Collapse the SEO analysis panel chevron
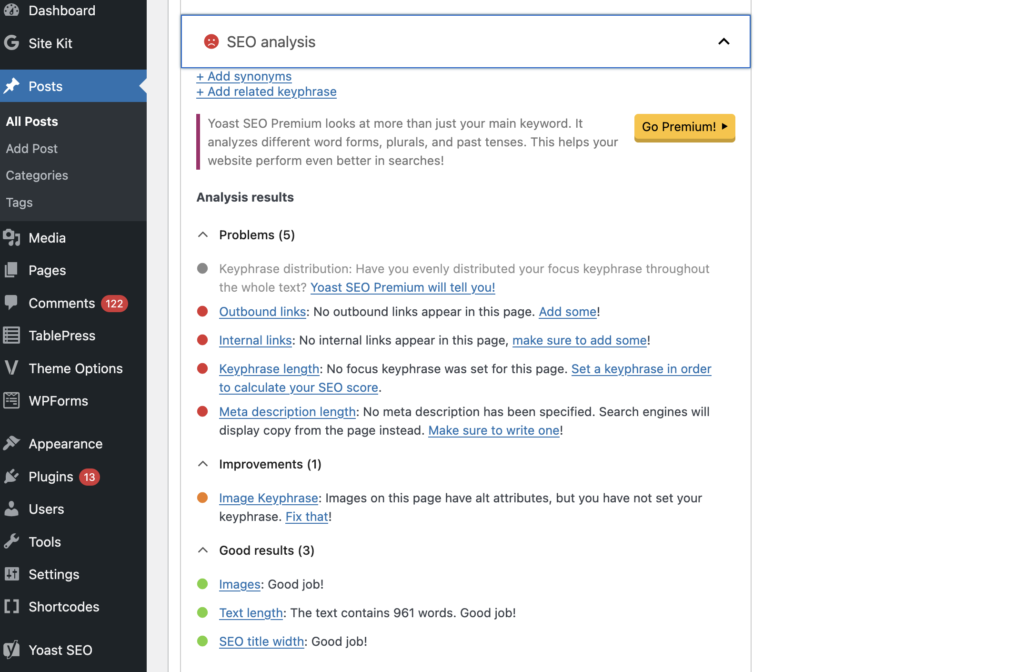This screenshot has width=1024, height=672. click(724, 42)
